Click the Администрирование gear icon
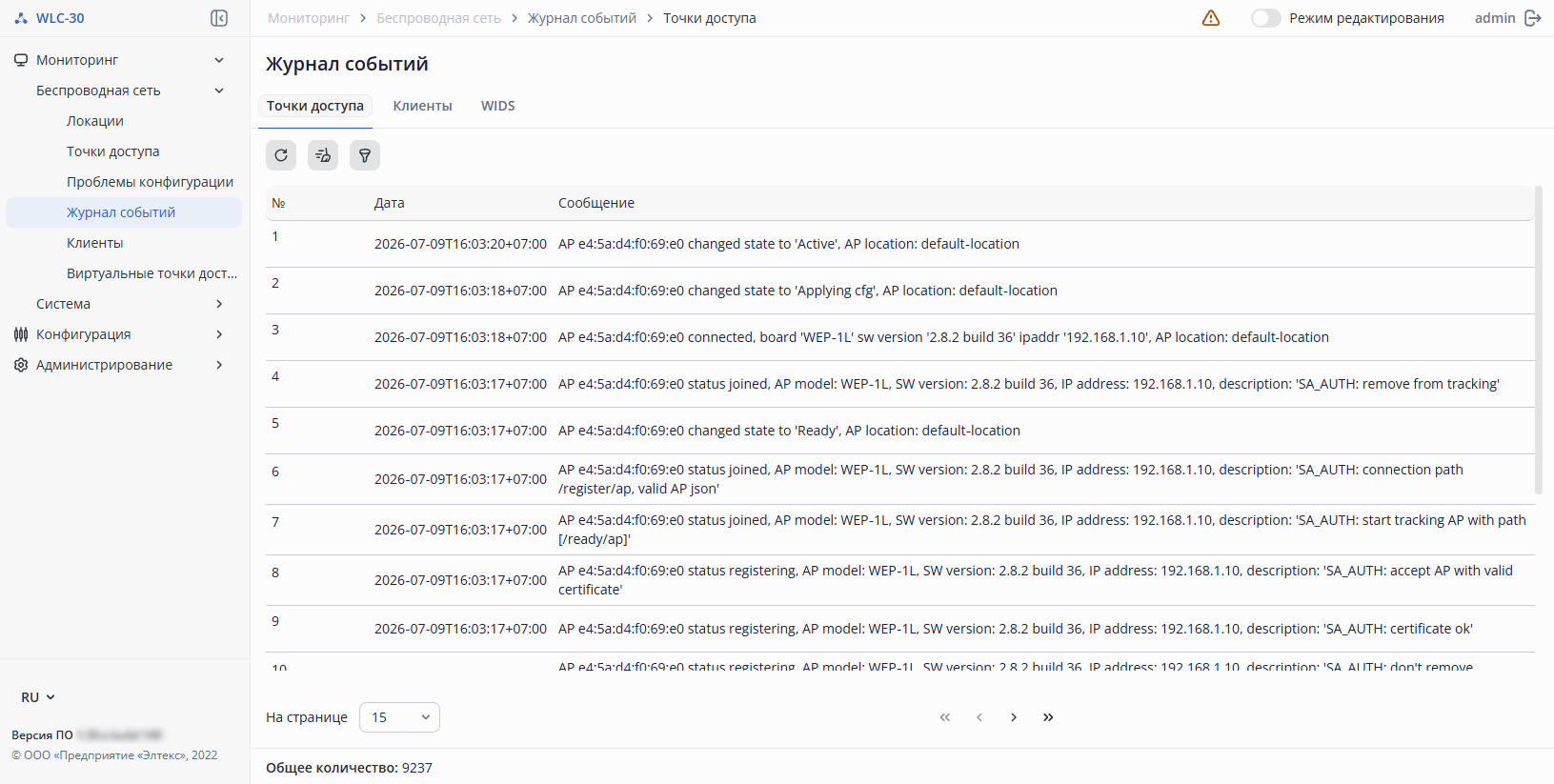1554x784 pixels. [x=21, y=365]
